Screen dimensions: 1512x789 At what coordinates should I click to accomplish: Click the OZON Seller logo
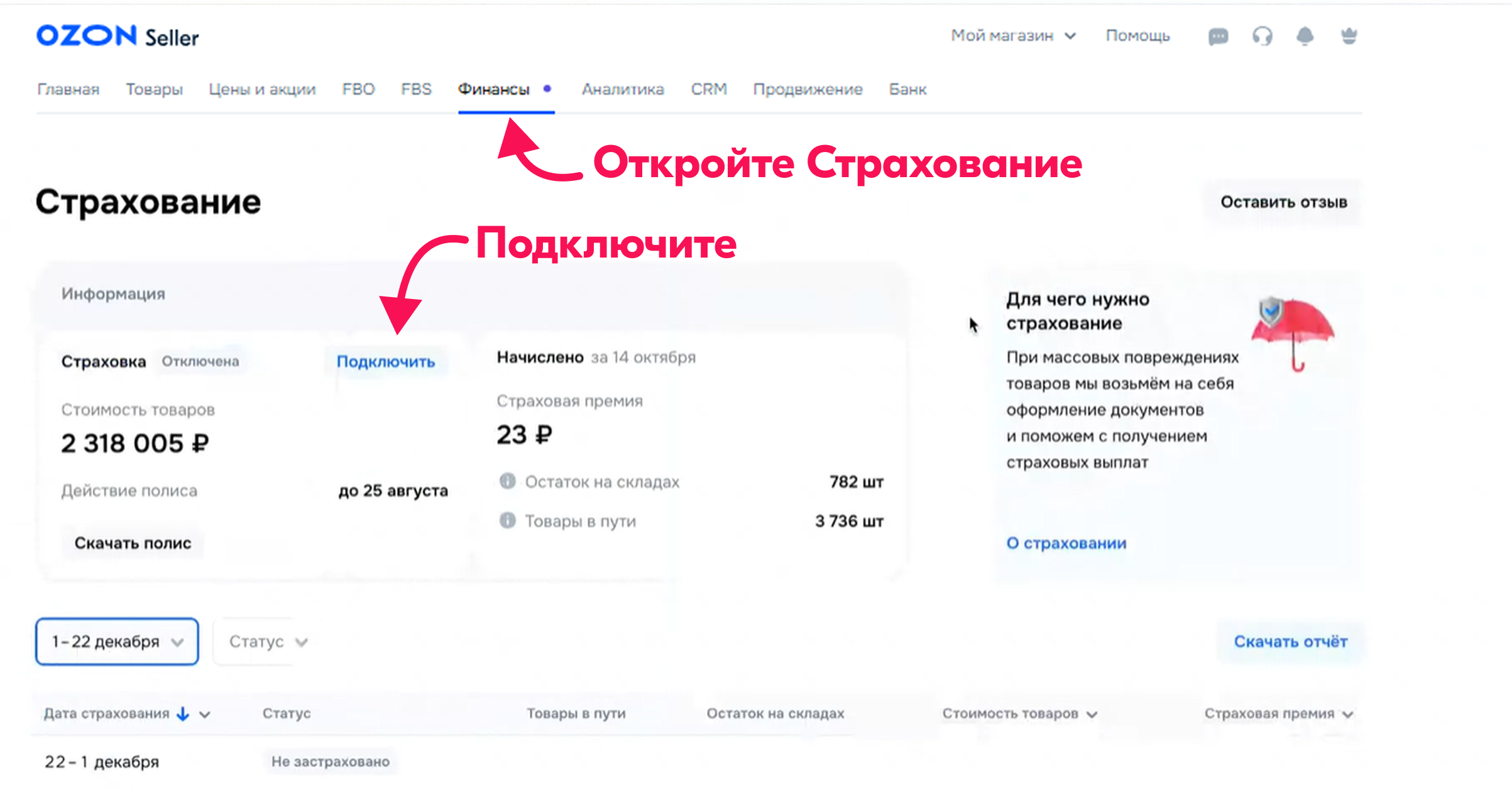click(x=118, y=36)
